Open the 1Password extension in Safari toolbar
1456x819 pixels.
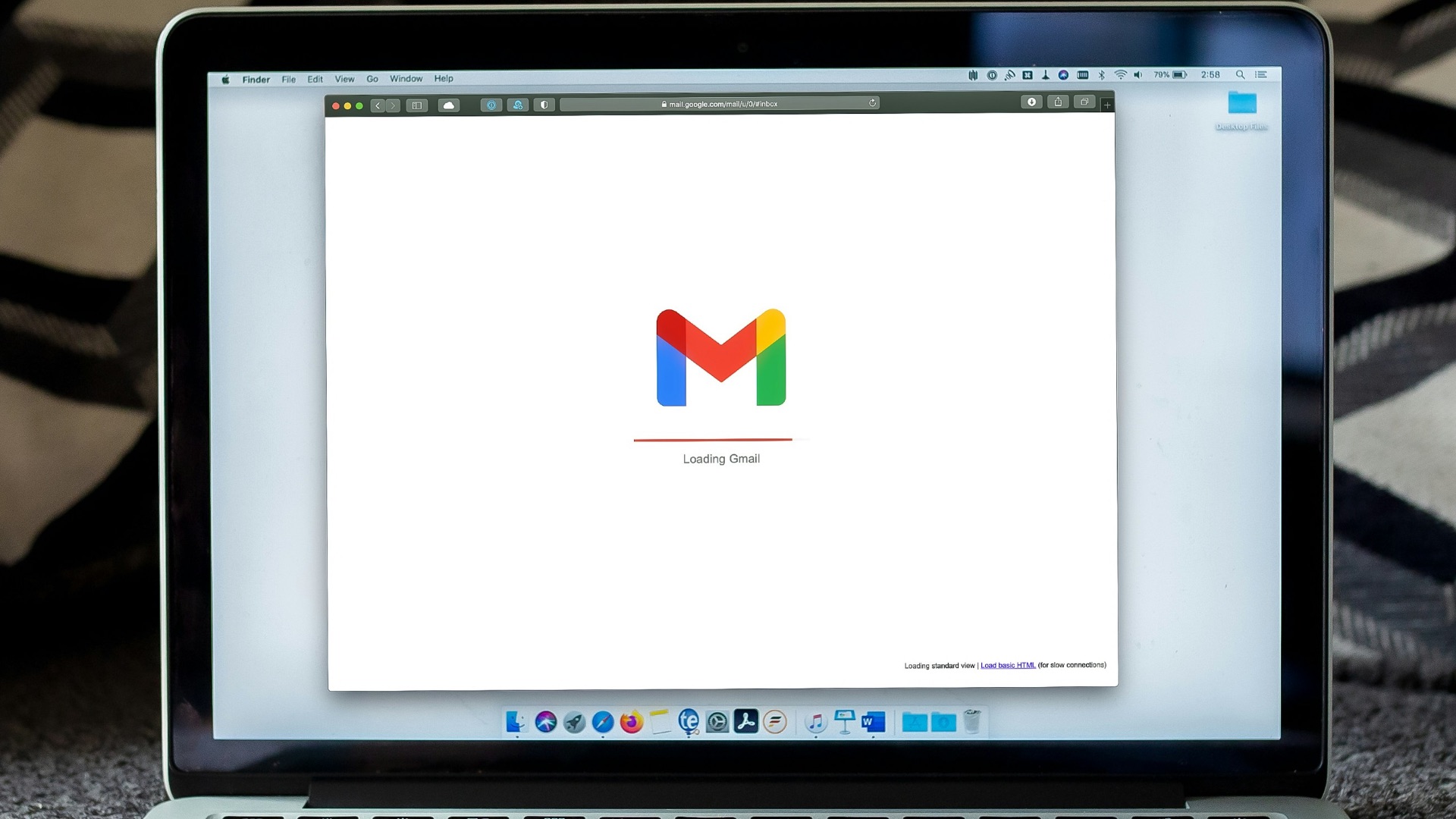click(x=491, y=105)
